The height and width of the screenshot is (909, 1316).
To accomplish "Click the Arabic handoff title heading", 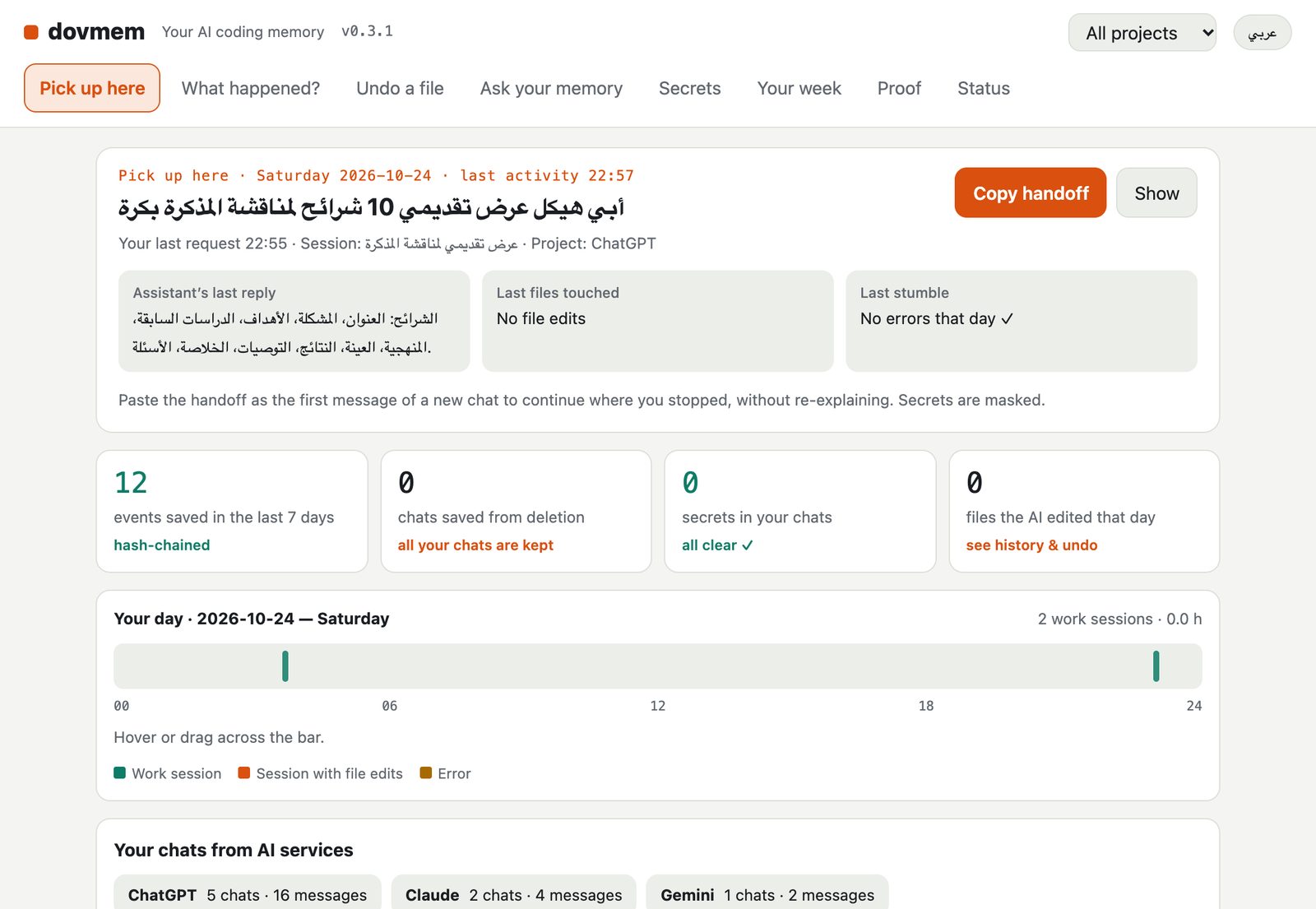I will pos(371,208).
